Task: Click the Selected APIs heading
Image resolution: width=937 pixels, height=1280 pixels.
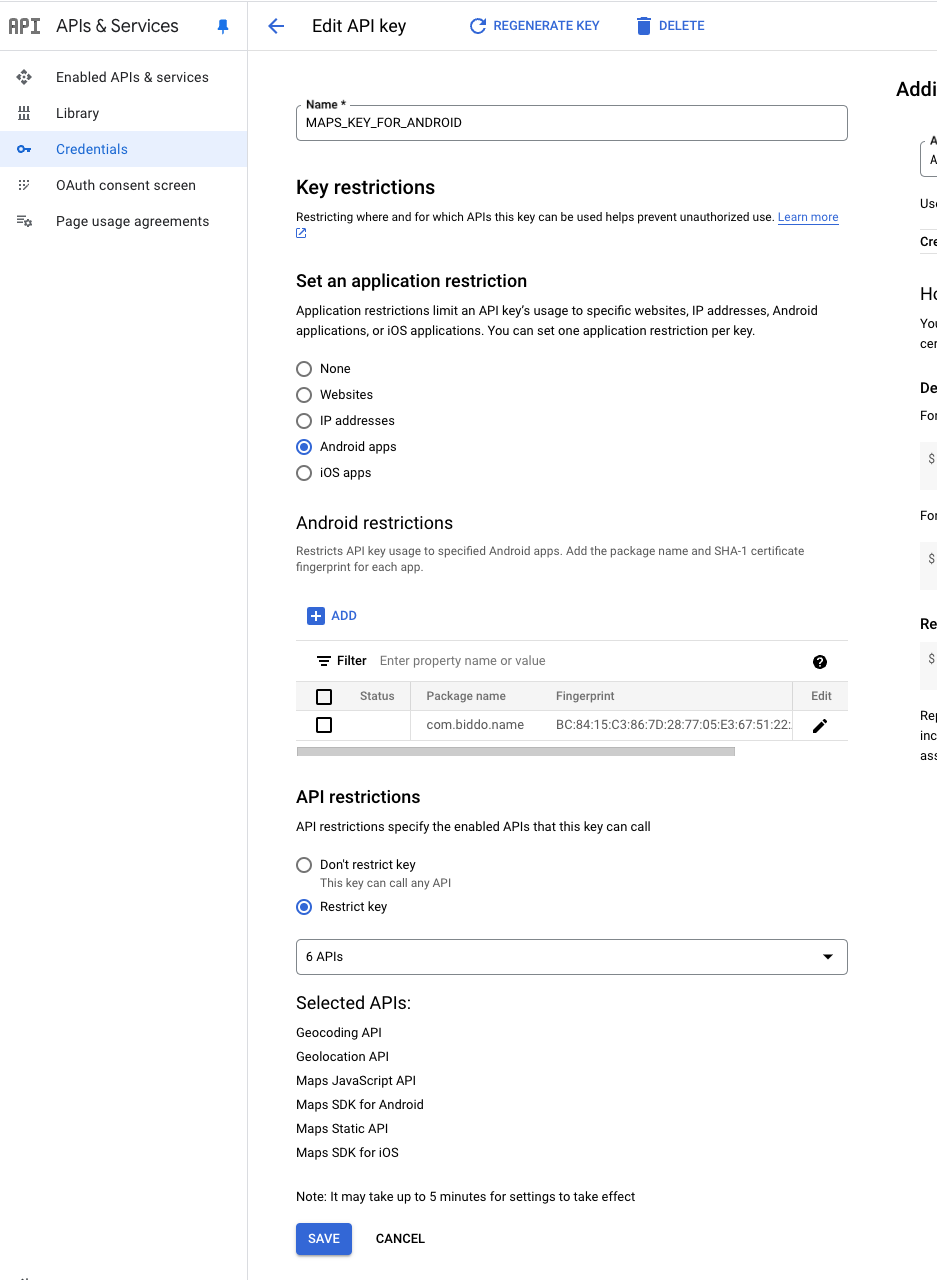Action: point(353,1003)
